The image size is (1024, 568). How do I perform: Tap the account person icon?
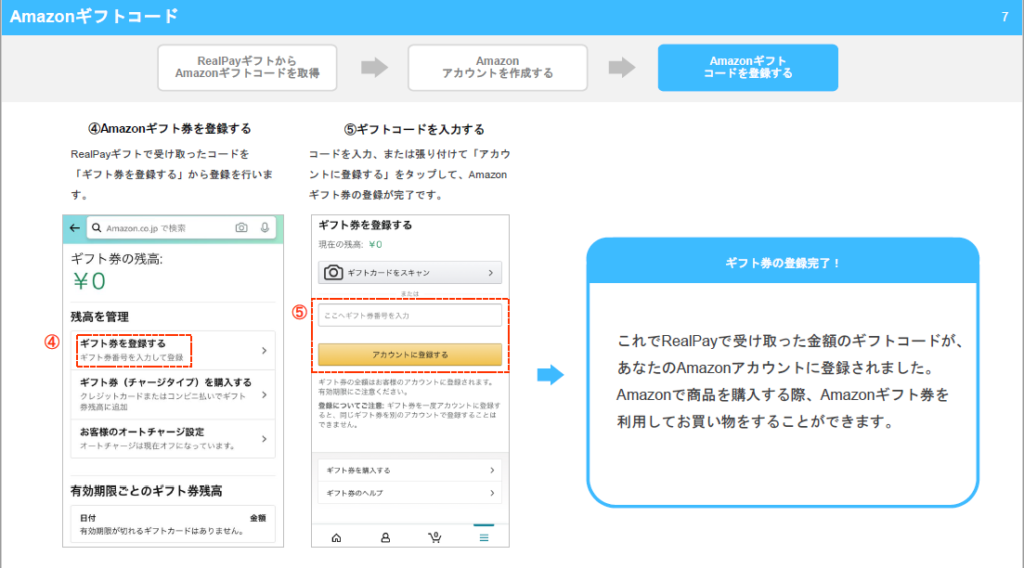(x=385, y=538)
